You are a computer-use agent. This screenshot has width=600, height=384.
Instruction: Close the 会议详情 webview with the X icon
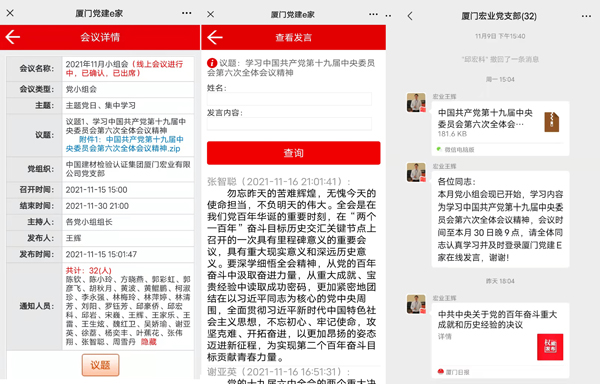[x=10, y=13]
